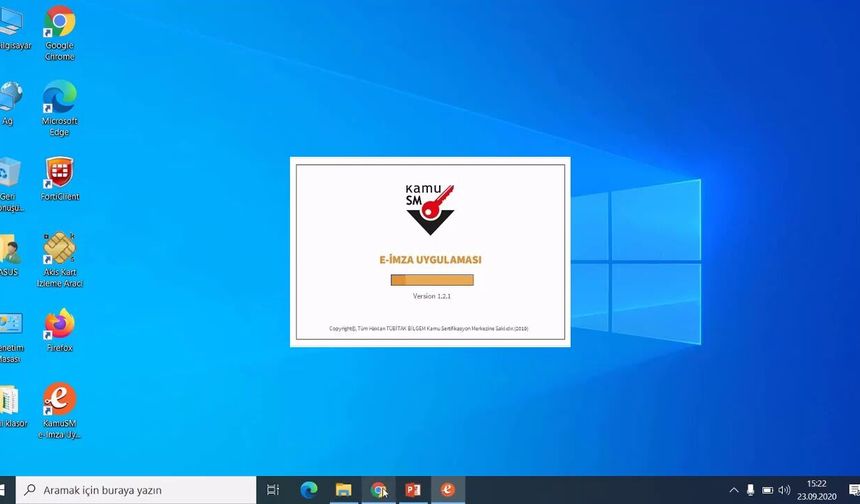Click the TÜBİTAK BİLGEM copyright text
860x504 pixels.
point(429,329)
